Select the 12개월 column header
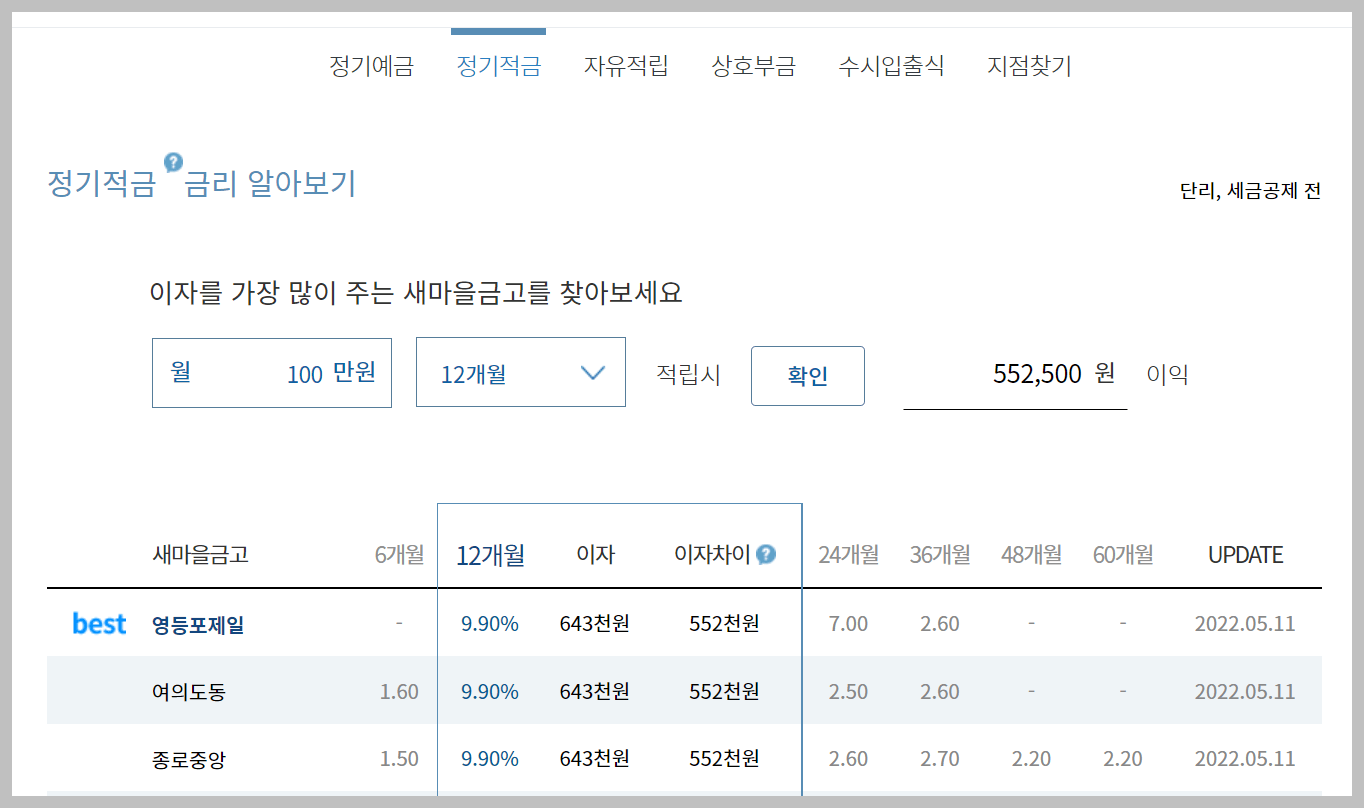The width and height of the screenshot is (1364, 808). pos(490,555)
